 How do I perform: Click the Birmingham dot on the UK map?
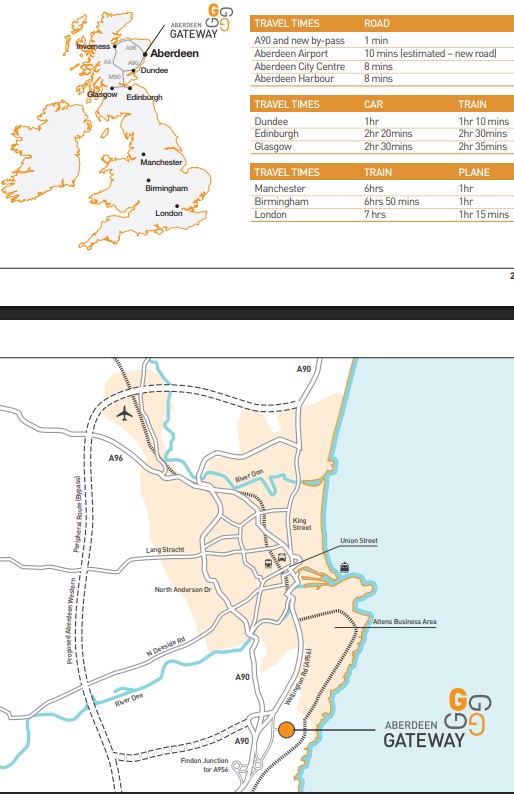click(x=148, y=180)
